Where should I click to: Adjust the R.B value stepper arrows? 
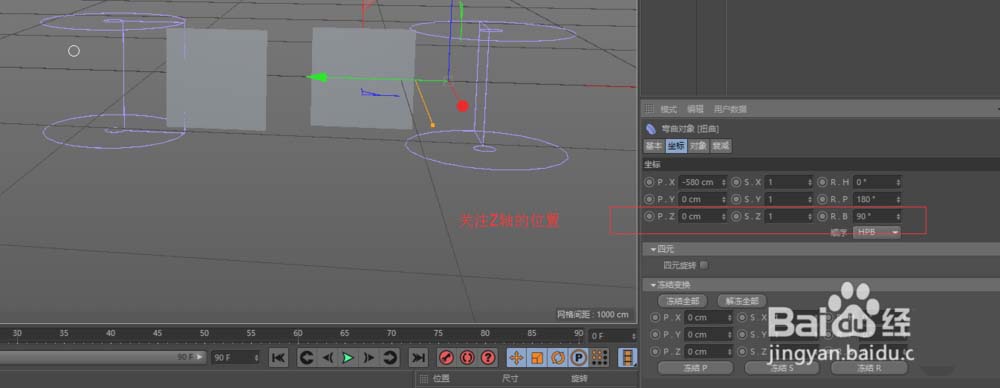898,217
